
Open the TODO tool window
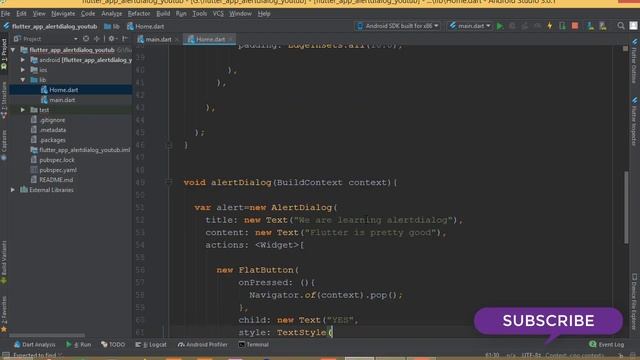(x=113, y=344)
